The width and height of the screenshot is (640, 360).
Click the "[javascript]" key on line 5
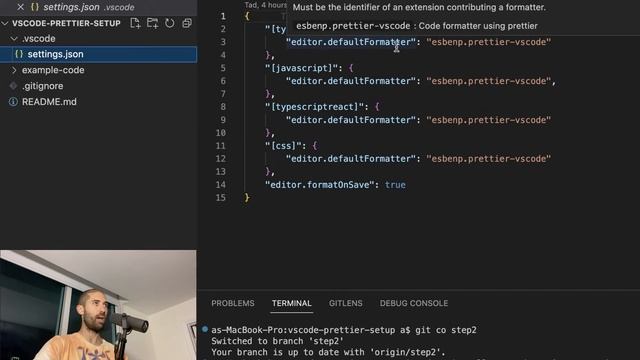(x=302, y=68)
